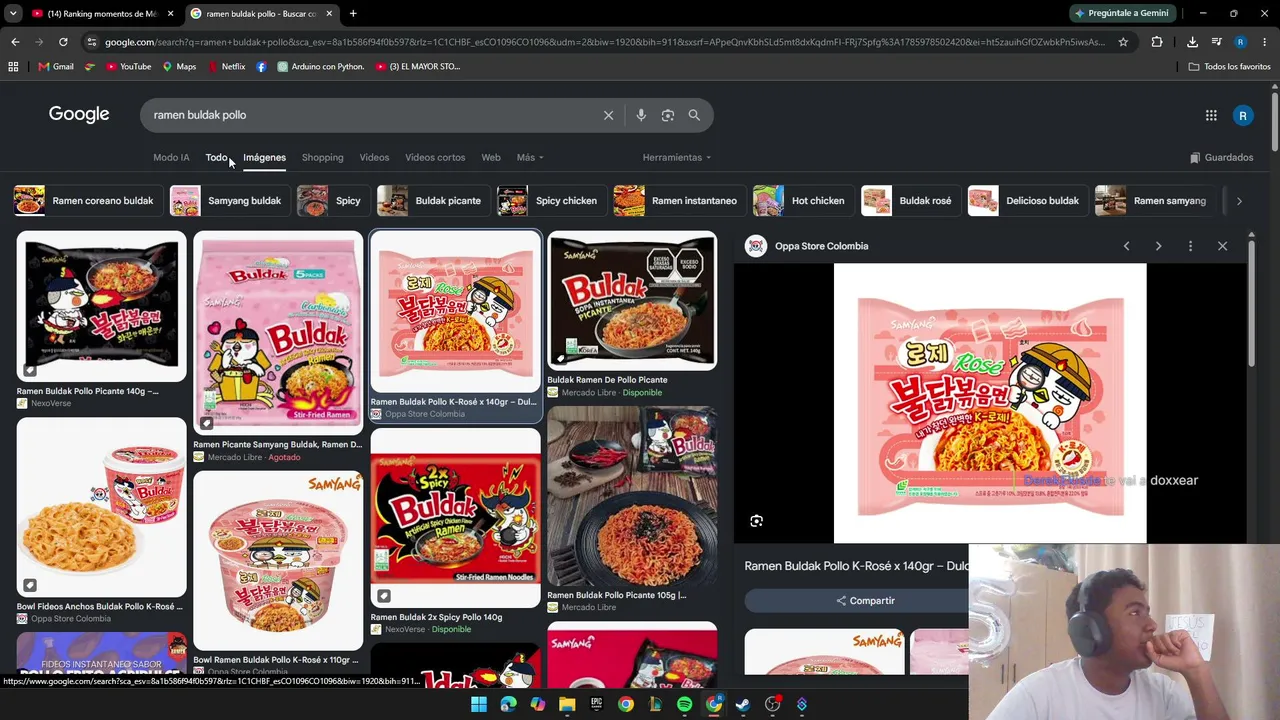1280x720 pixels.
Task: Reload the page in Chrome
Action: point(63,42)
